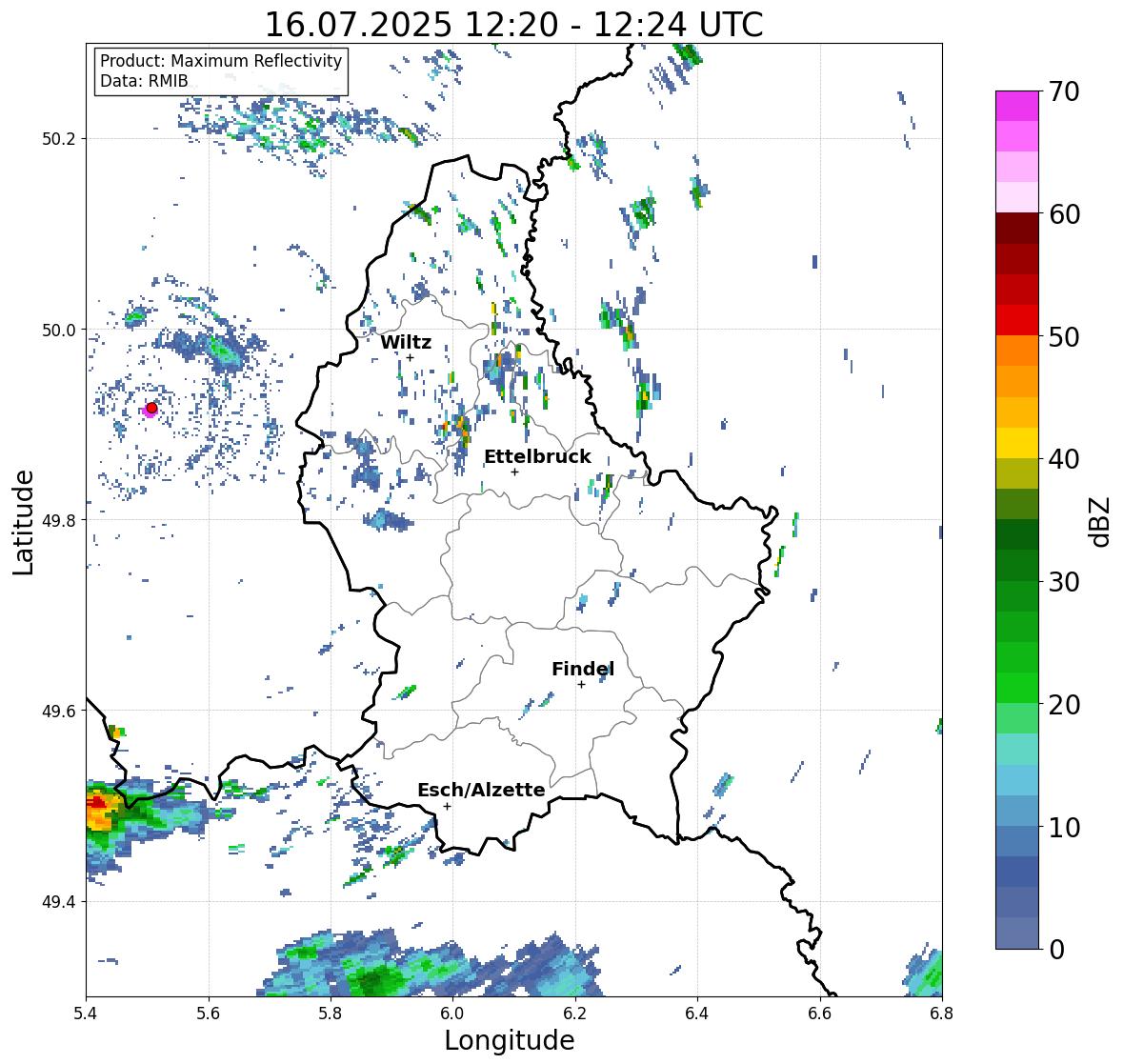Click the latitude tick label 50.0
This screenshot has height=1064, width=1123.
58,331
